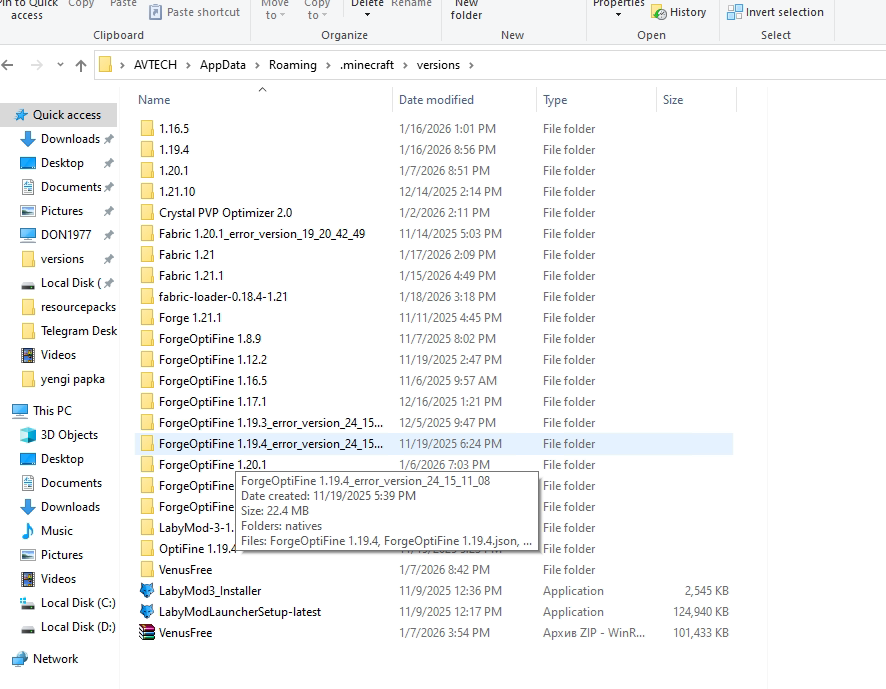Click the History icon in ribbon
This screenshot has height=689, width=886.
point(659,12)
